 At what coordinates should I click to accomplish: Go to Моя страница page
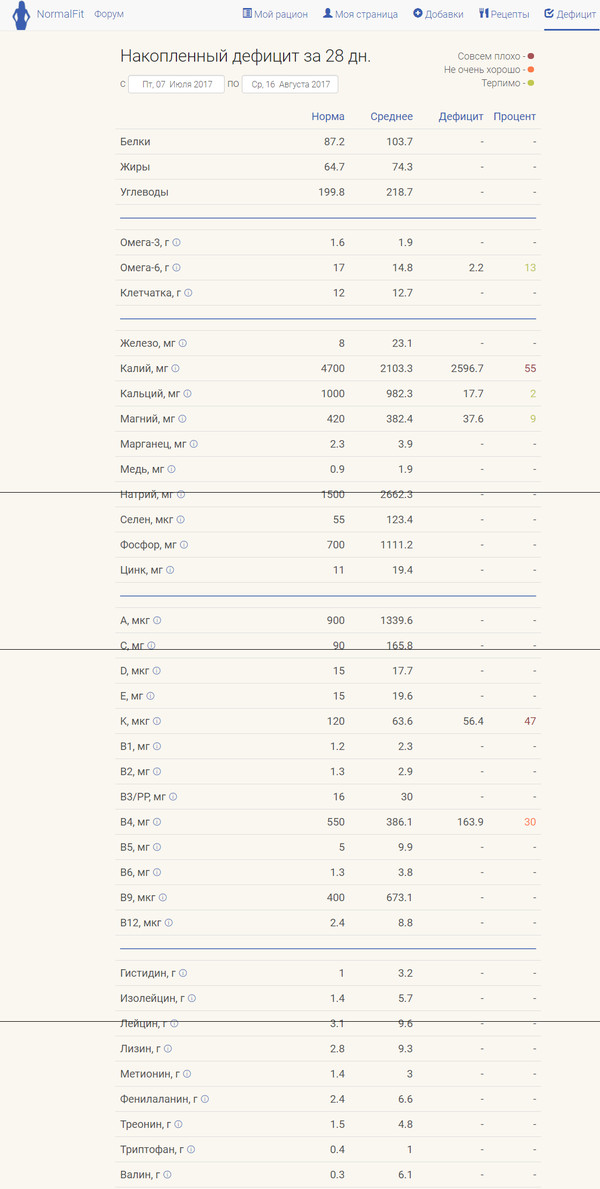tap(360, 14)
